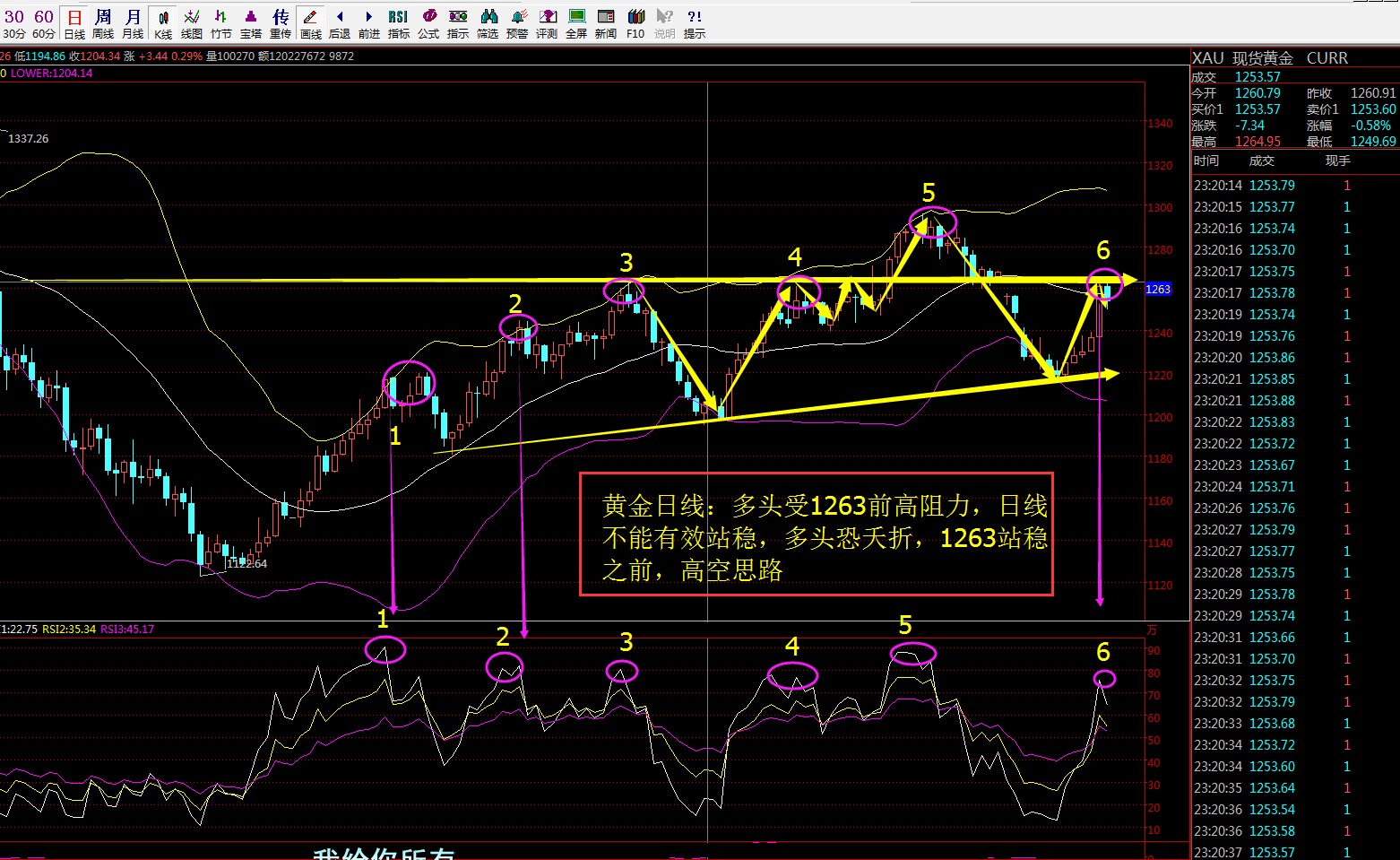
Task: Click the 后退 back arrow
Action: tap(340, 23)
